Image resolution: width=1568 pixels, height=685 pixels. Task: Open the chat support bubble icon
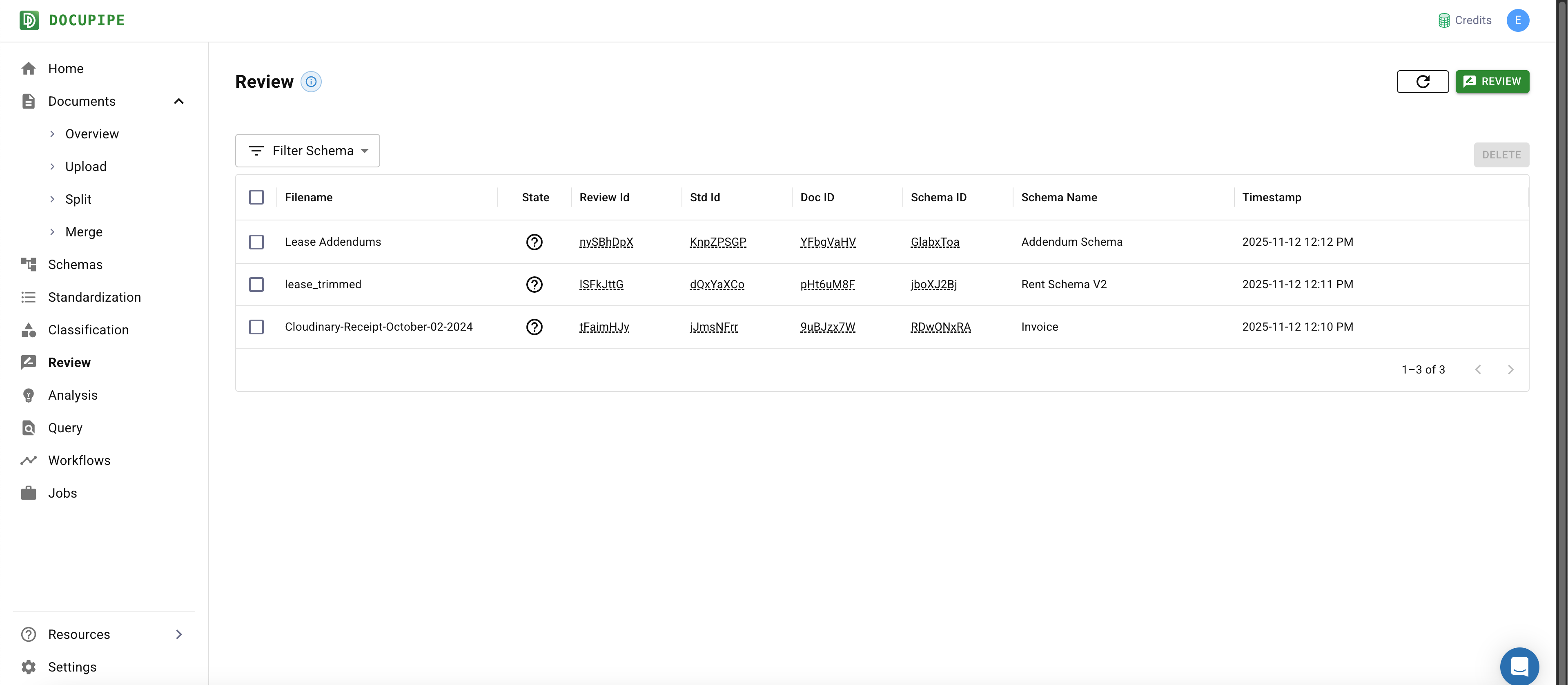(x=1519, y=666)
